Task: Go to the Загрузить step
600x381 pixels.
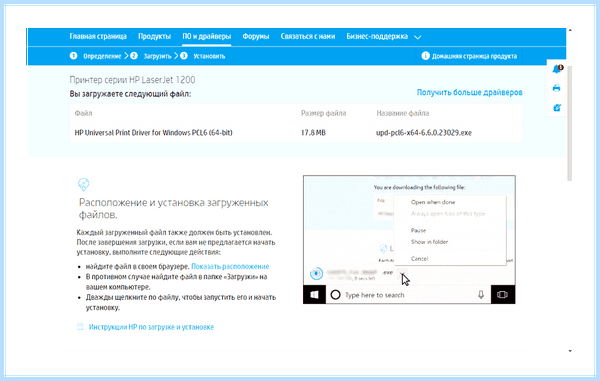Action: (157, 56)
